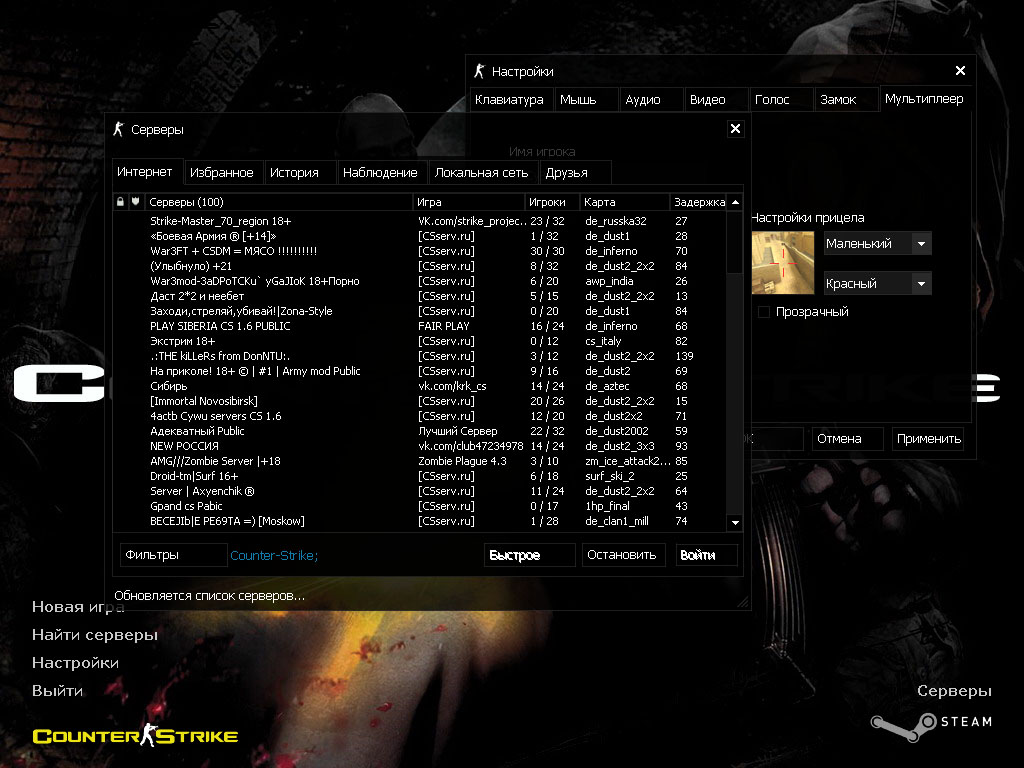This screenshot has height=768, width=1024.
Task: Click the Counter-Strike icon in Серверы title
Action: 118,129
